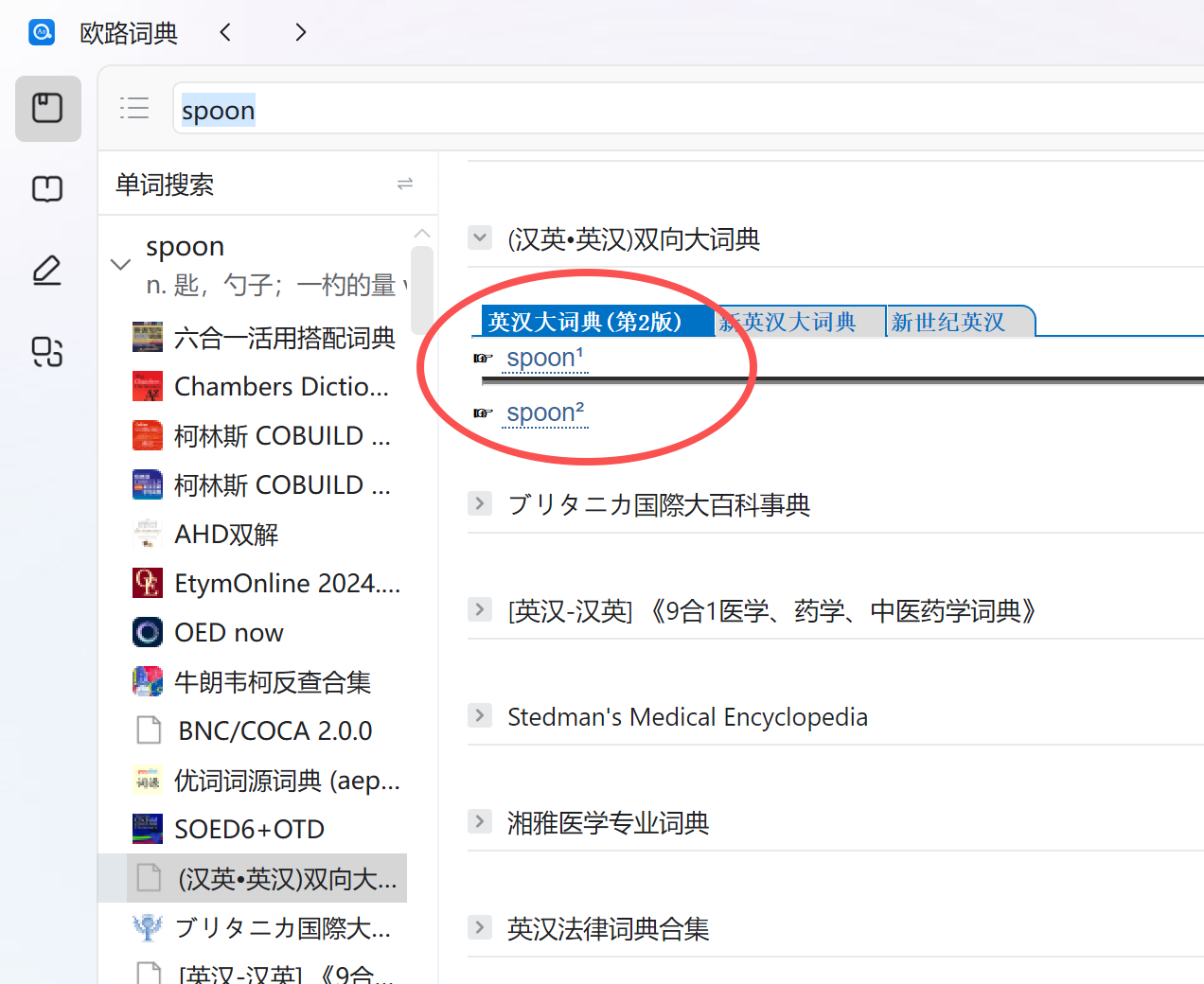Navigate back with the left arrow
This screenshot has height=984, width=1204.
pos(225,32)
